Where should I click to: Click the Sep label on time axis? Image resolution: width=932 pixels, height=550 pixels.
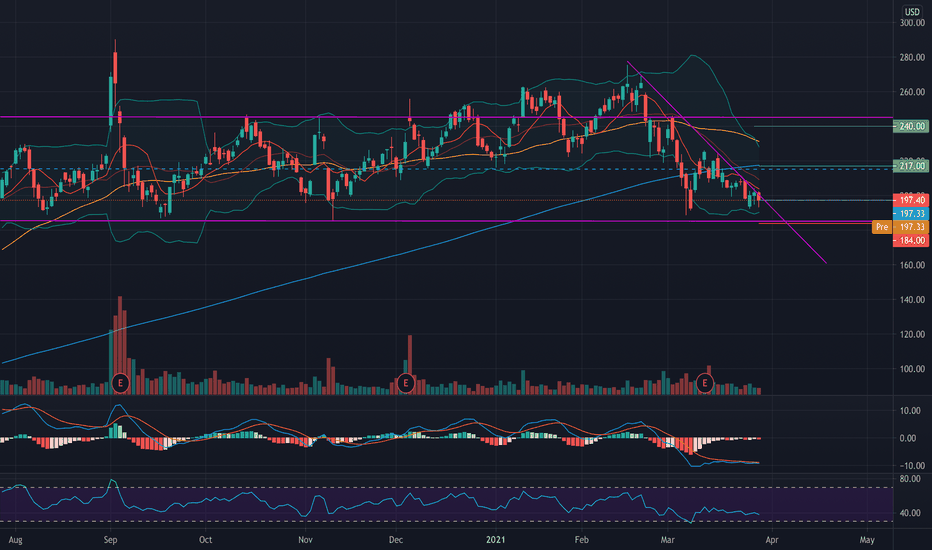tap(111, 540)
